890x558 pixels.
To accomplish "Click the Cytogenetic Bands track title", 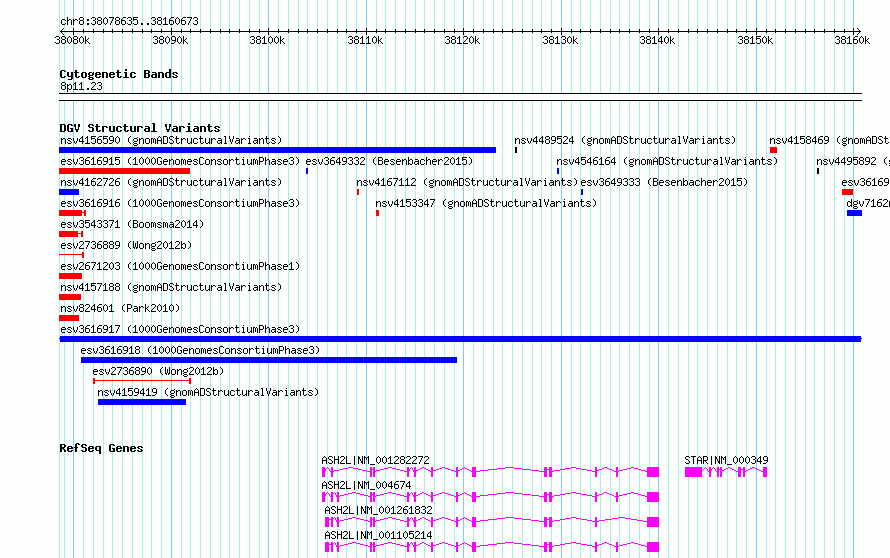I will (119, 74).
